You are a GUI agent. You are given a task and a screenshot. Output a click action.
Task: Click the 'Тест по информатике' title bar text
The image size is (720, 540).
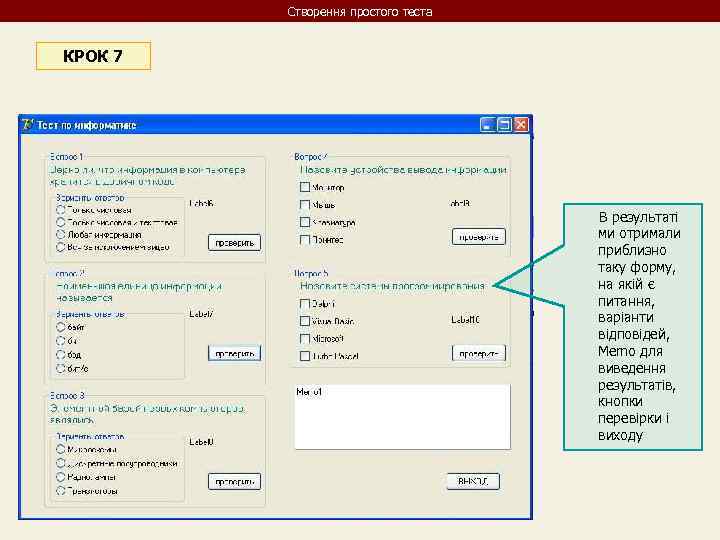point(87,125)
